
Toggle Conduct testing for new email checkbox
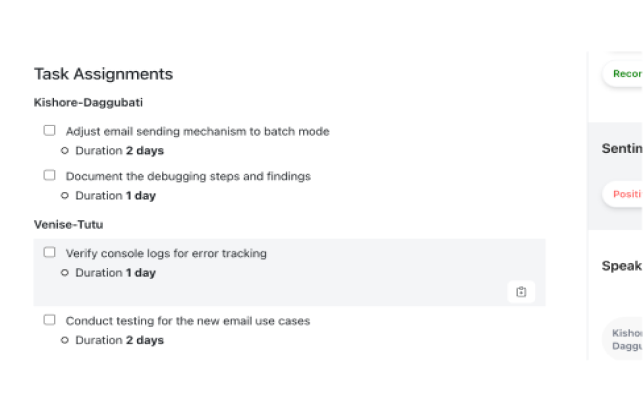[49, 320]
